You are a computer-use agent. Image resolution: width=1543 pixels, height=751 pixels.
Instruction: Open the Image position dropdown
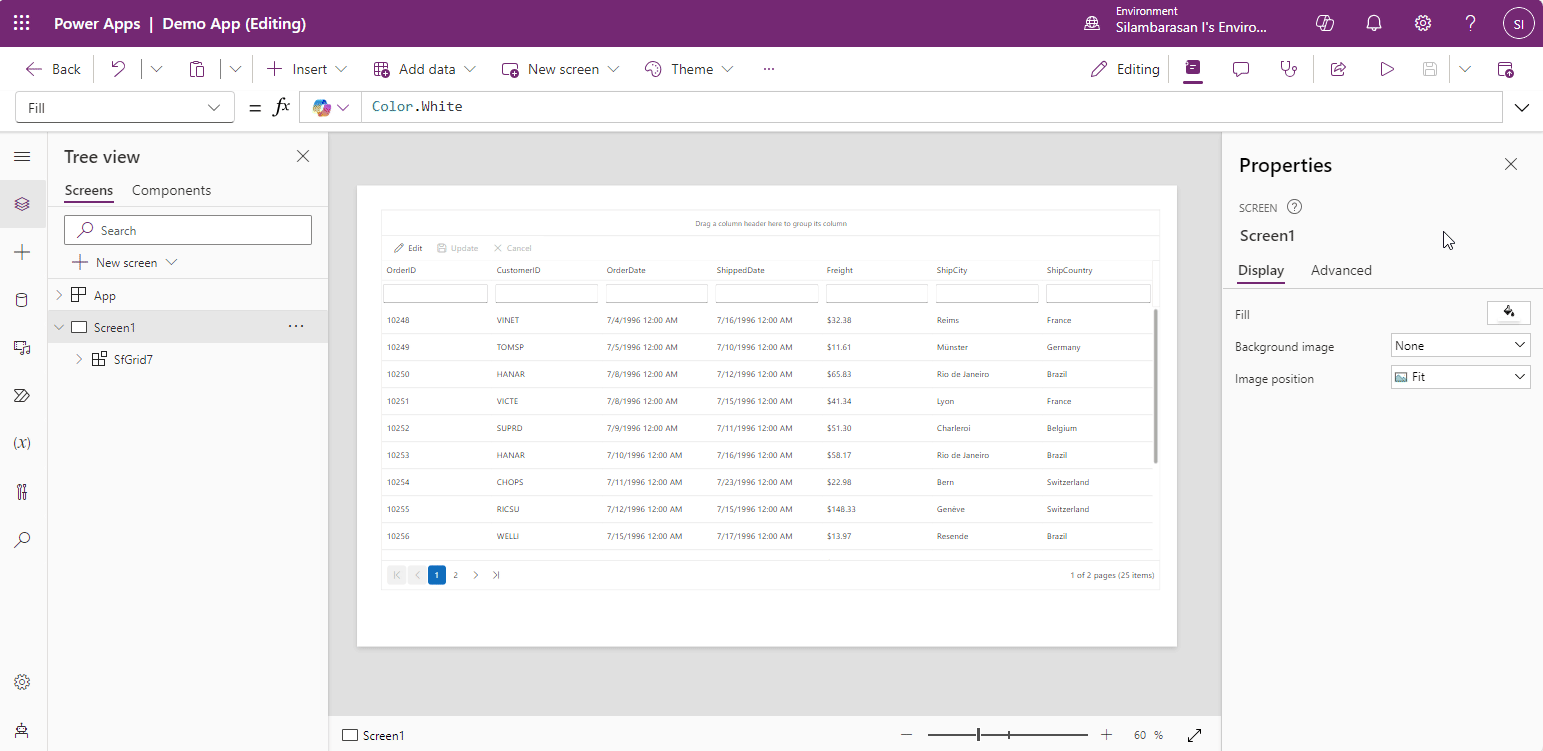[x=1460, y=377]
